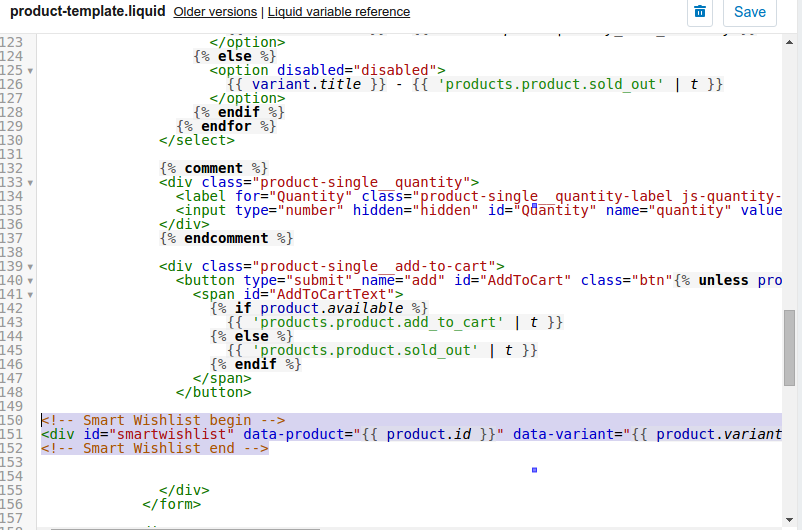802x530 pixels.
Task: Click the AddToCartText span line
Action: pyautogui.click(x=298, y=294)
